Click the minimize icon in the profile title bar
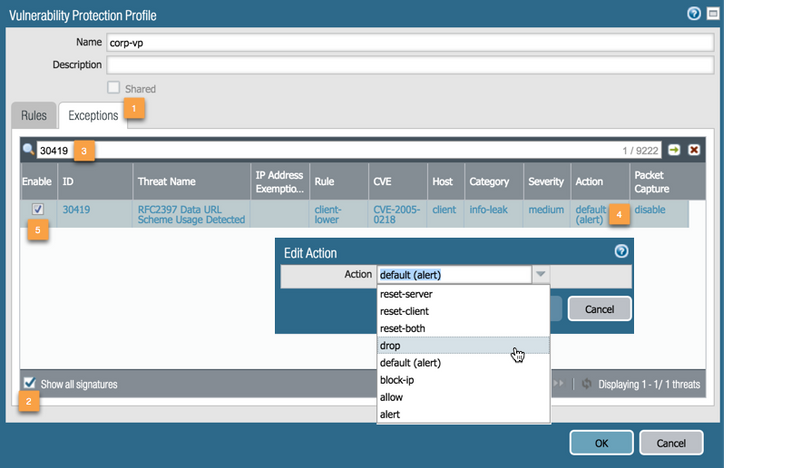 713,14
